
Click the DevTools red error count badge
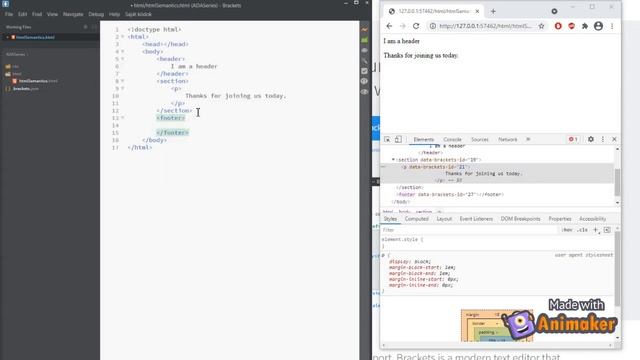[x=573, y=139]
